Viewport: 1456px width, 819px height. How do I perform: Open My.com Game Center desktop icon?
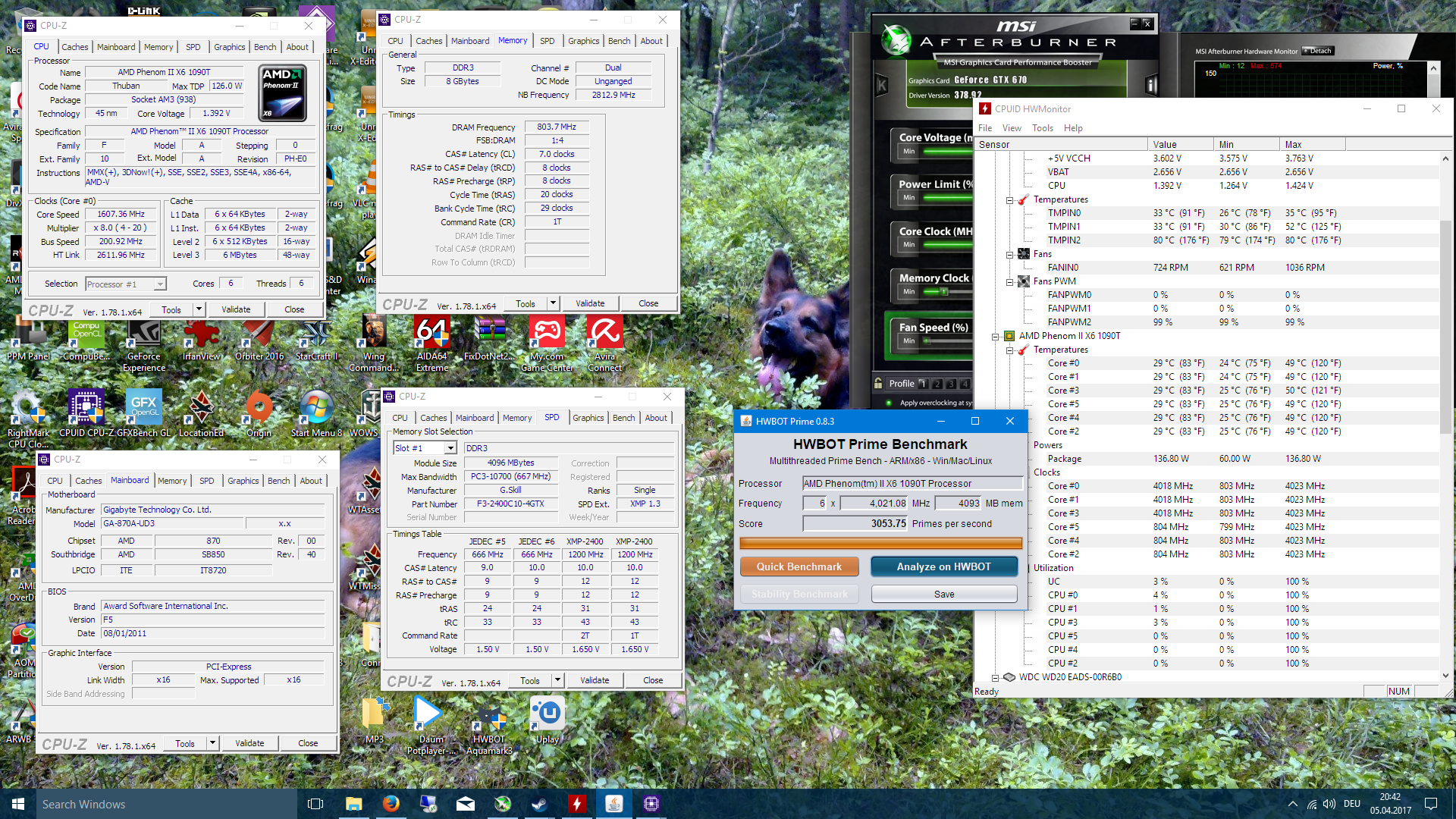[547, 343]
